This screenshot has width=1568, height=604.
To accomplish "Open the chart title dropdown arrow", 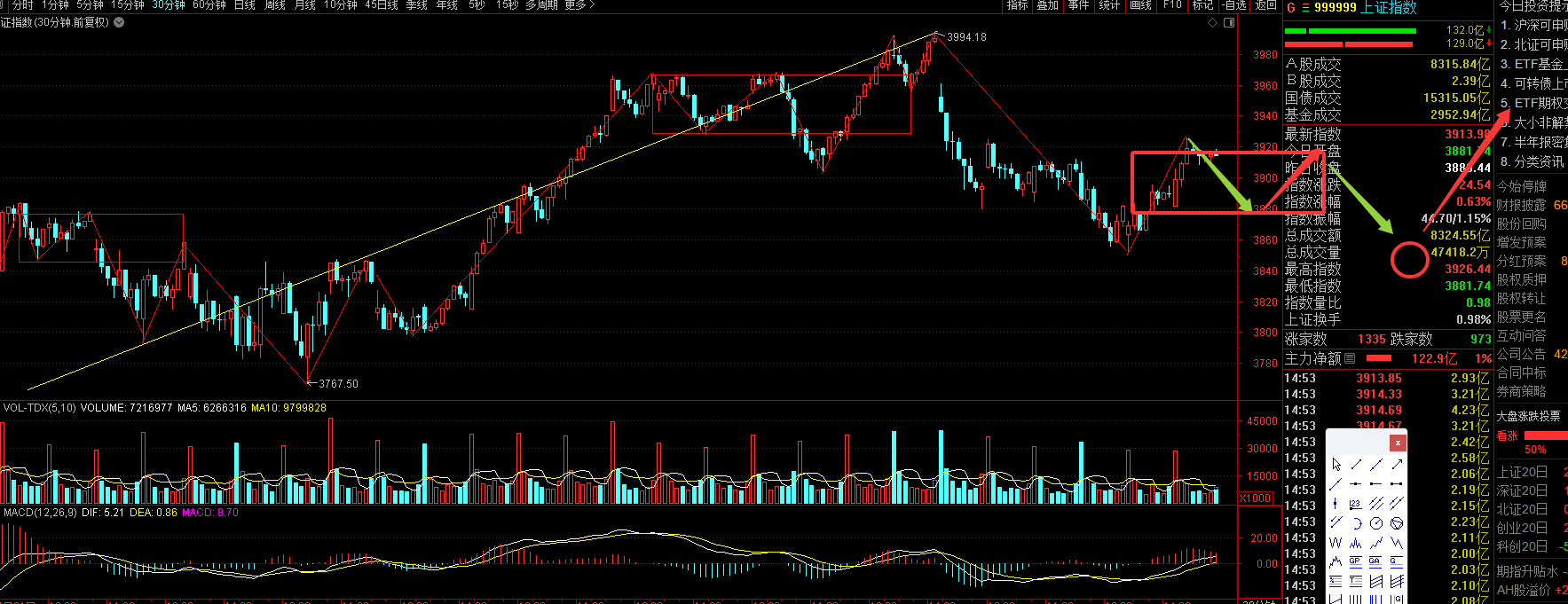I will tap(119, 22).
